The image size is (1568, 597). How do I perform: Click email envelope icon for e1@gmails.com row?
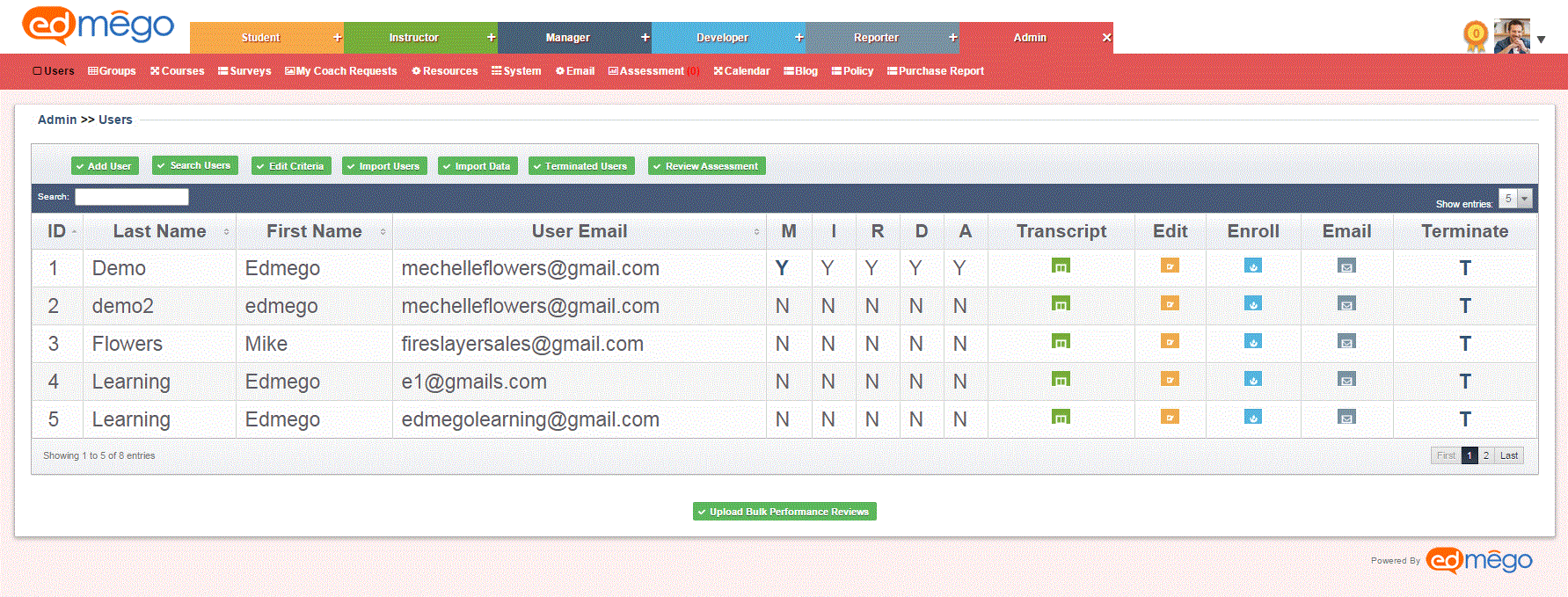pos(1346,379)
